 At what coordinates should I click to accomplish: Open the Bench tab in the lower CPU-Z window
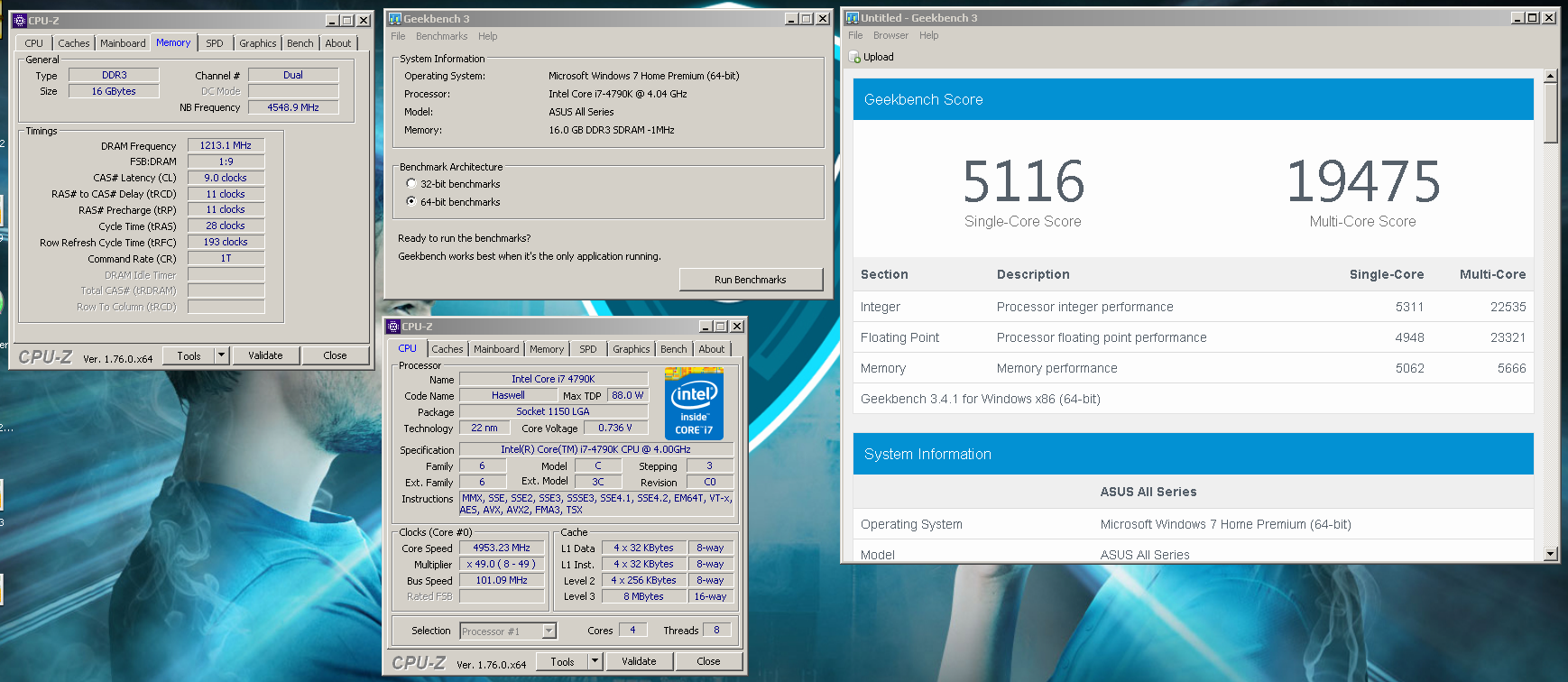(674, 349)
